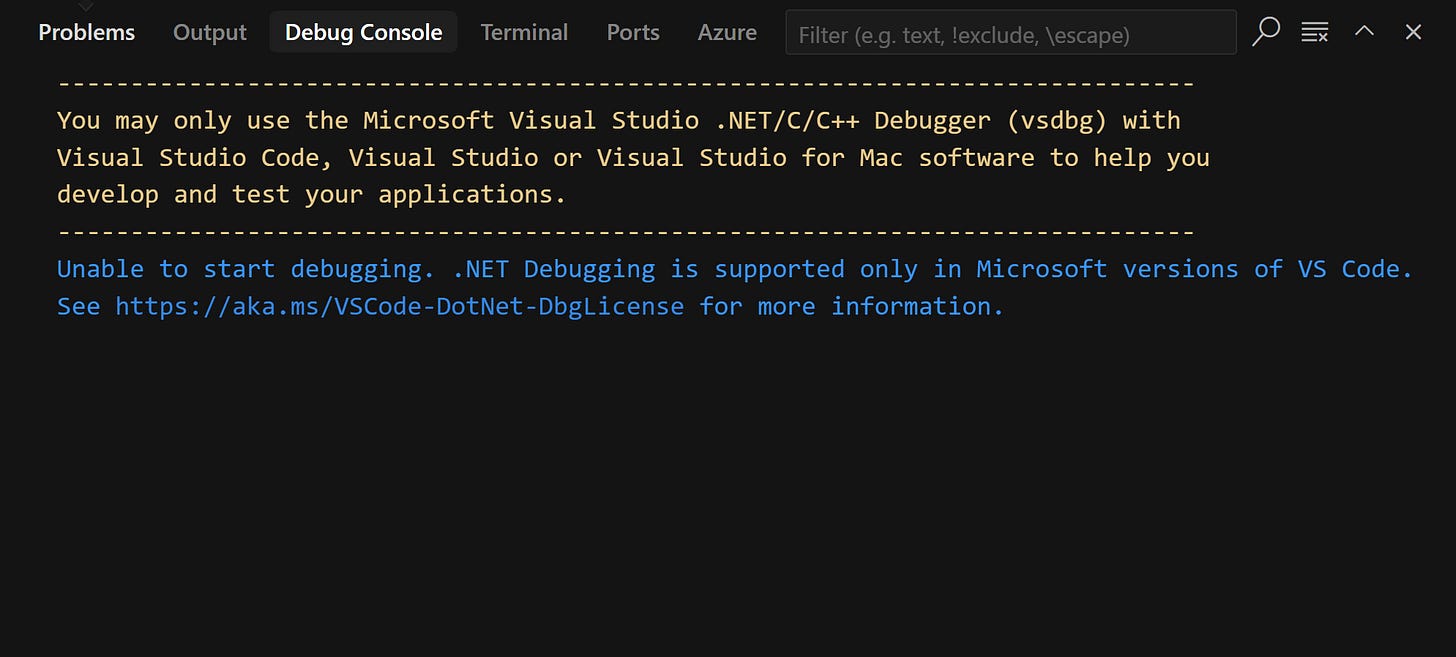
Task: Open search within the Debug Console
Action: point(1265,31)
